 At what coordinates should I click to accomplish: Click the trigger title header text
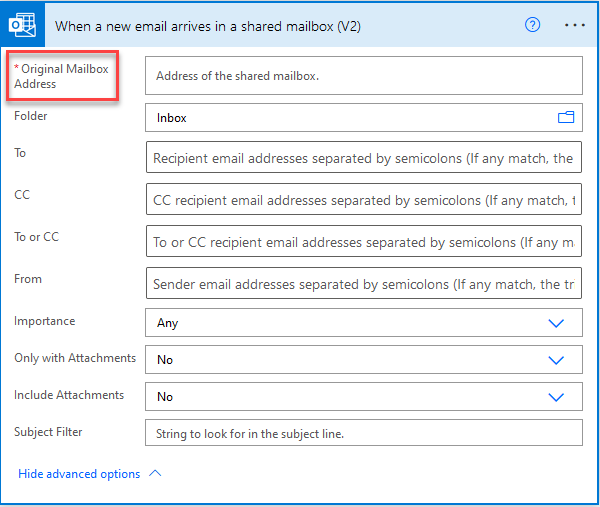(208, 26)
